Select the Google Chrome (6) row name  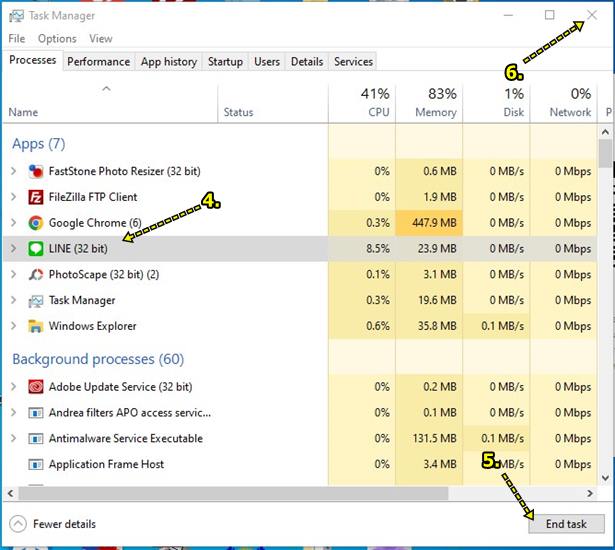tap(95, 223)
